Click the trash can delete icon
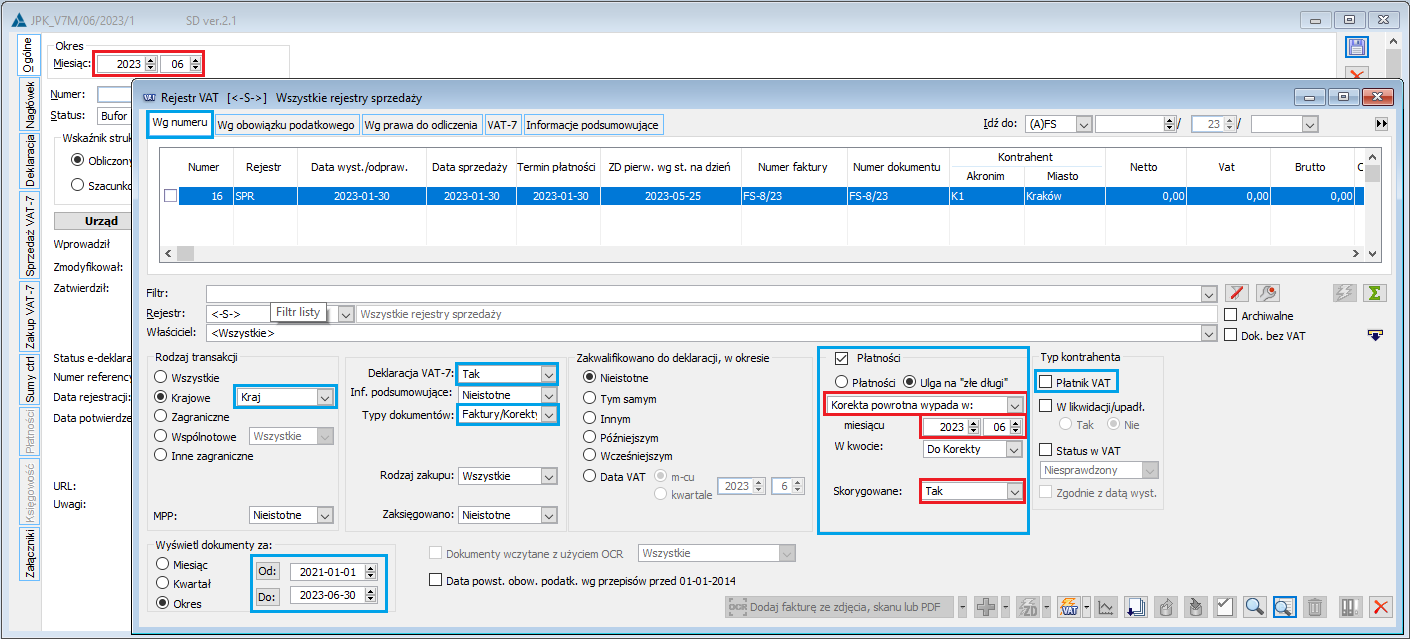The image size is (1410, 640). pyautogui.click(x=1316, y=606)
